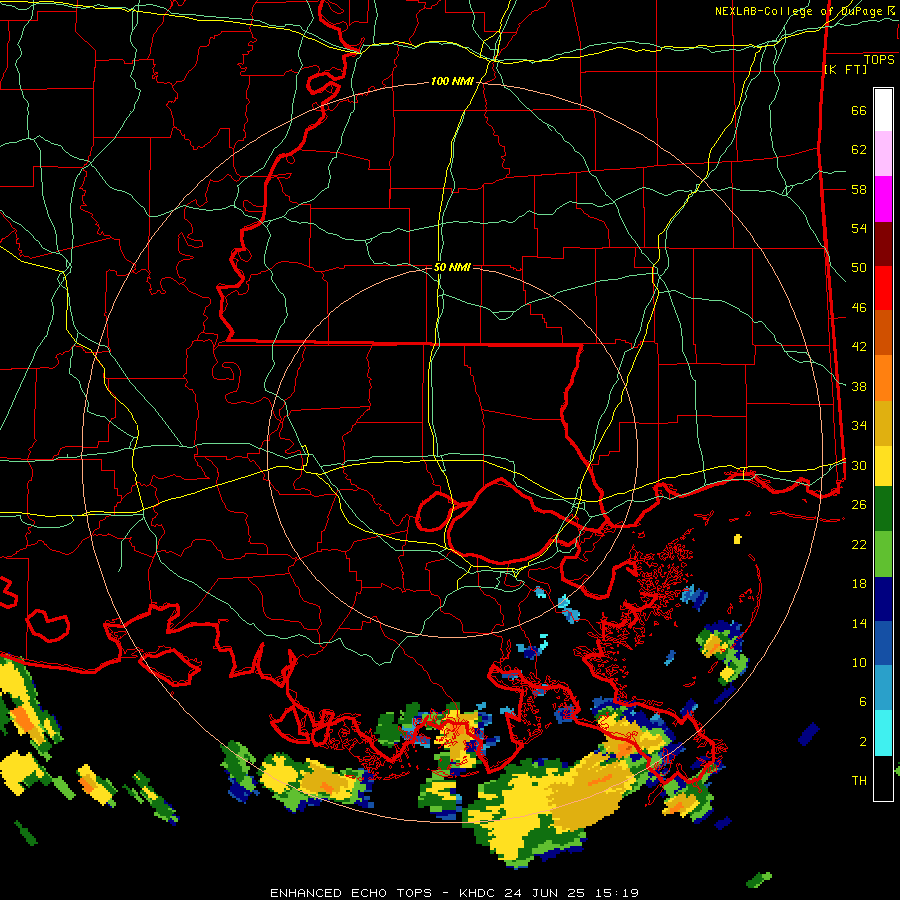
Task: Click the '15:19' time in the caption
Action: pyautogui.click(x=615, y=893)
